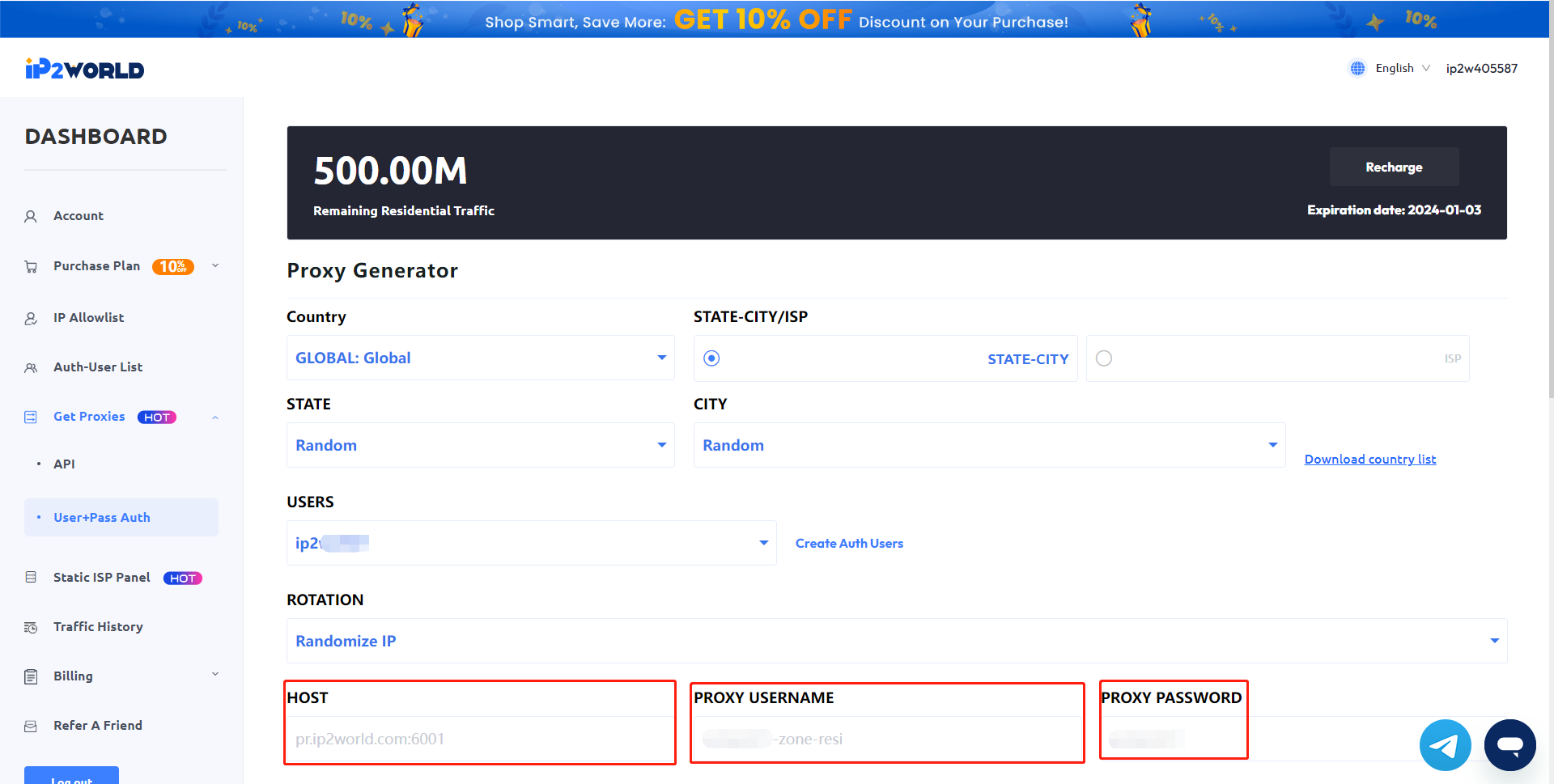
Task: Click the Billing document icon
Action: coord(31,676)
